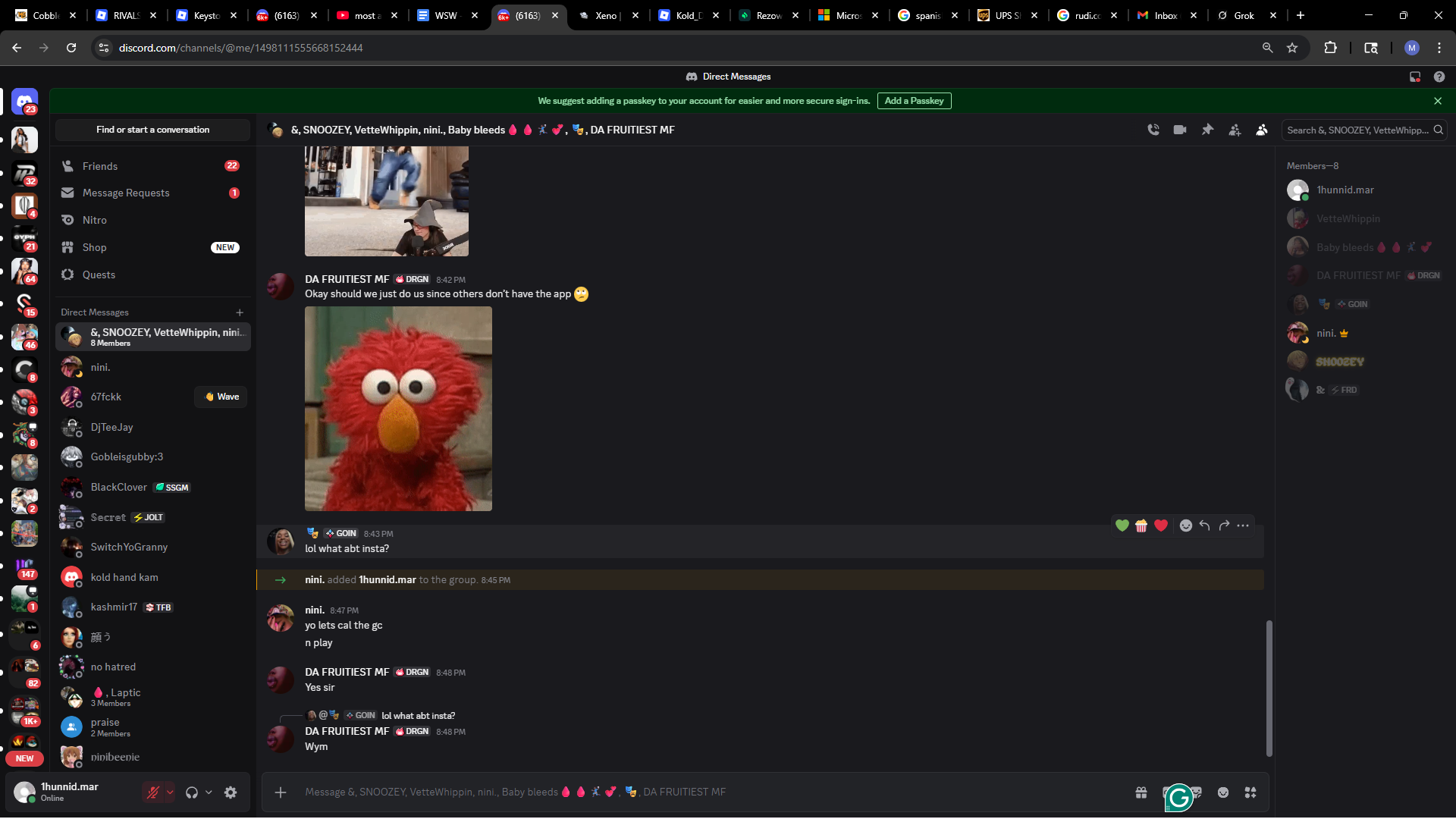Screen dimensions: 1456x819
Task: Open User Settings gear
Action: coord(231,792)
